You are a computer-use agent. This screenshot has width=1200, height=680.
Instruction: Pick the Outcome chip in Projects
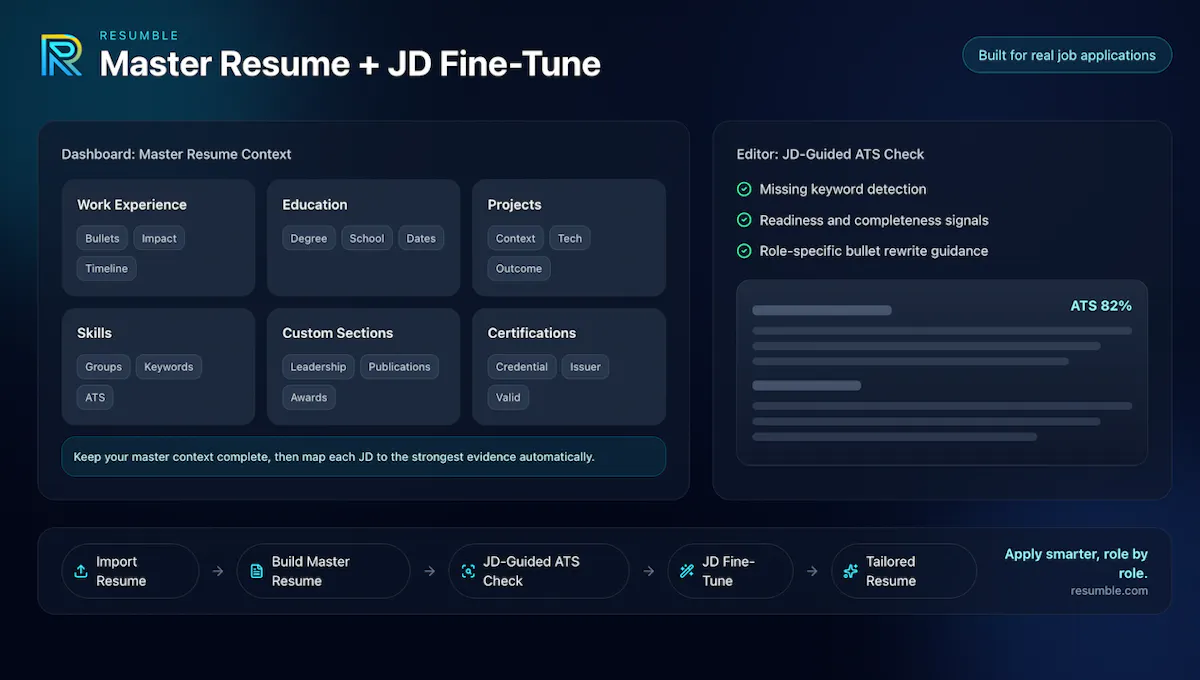519,268
